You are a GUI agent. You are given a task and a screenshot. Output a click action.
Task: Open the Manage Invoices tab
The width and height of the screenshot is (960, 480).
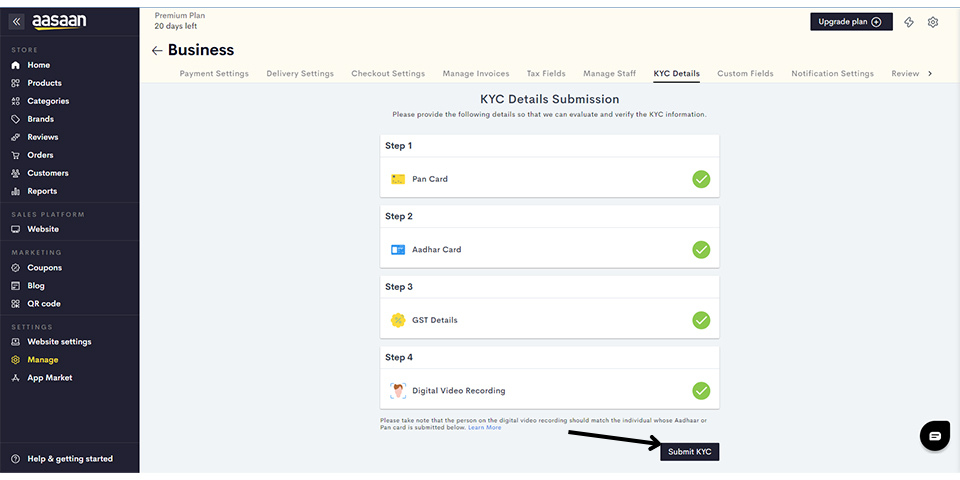click(x=476, y=73)
